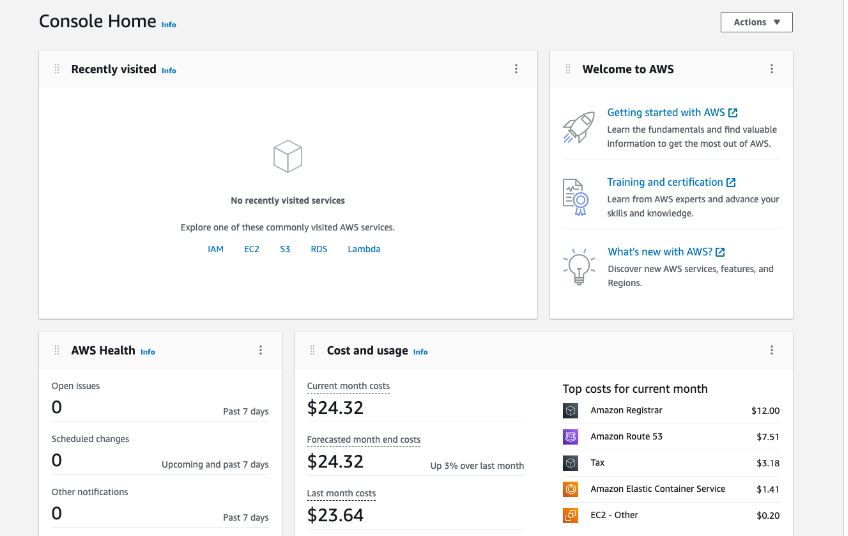Open Info next to Cost and usage
The image size is (848, 536).
coord(420,352)
